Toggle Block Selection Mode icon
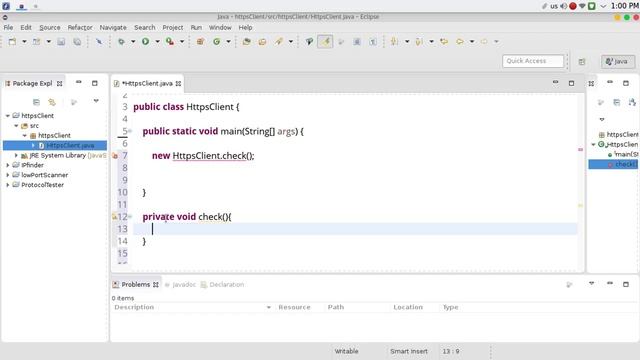 click(357, 42)
